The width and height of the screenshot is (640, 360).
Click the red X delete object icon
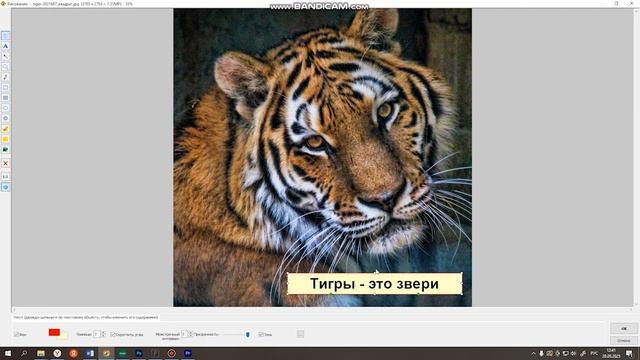[x=5, y=163]
